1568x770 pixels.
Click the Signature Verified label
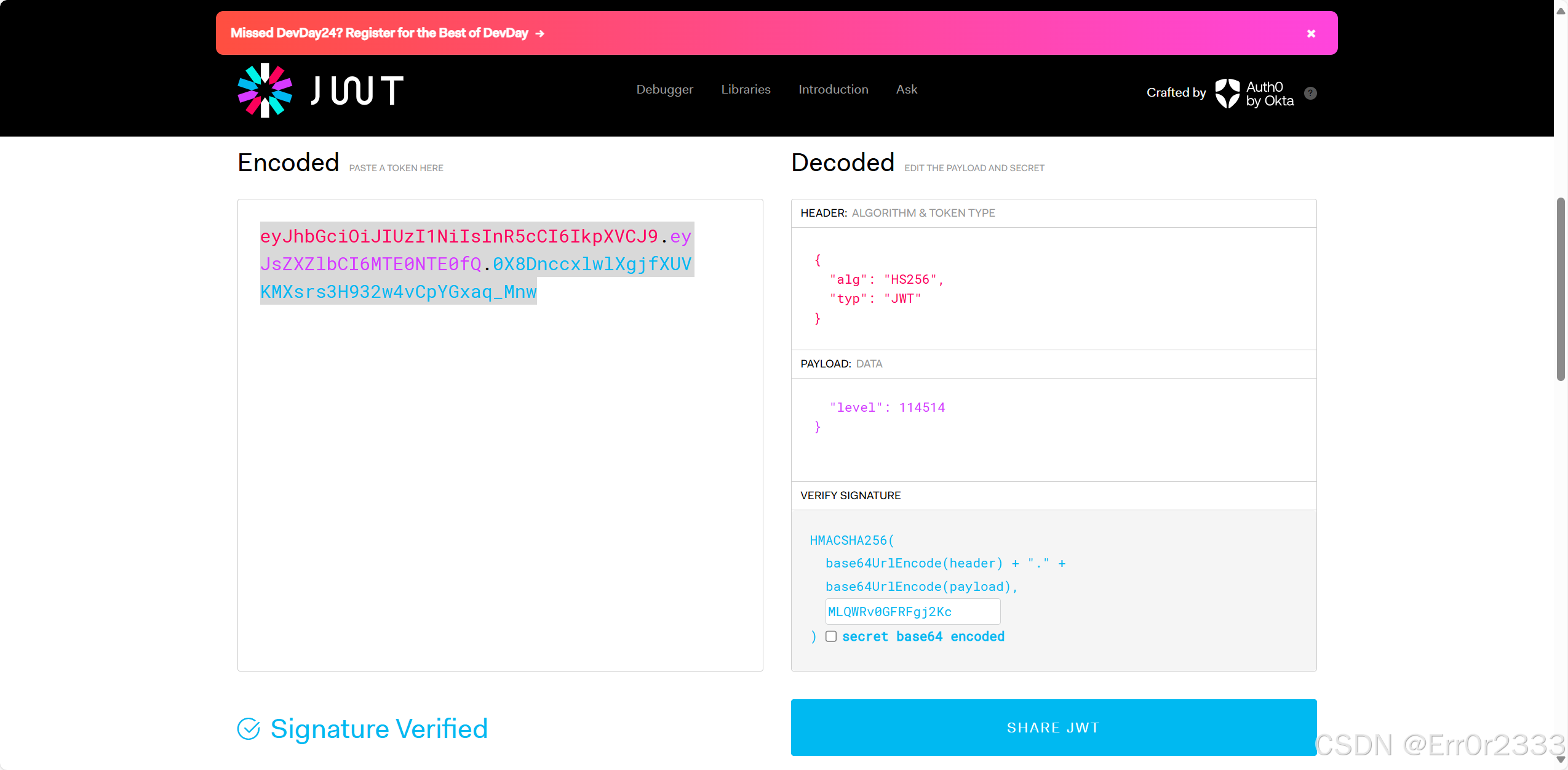click(x=379, y=728)
